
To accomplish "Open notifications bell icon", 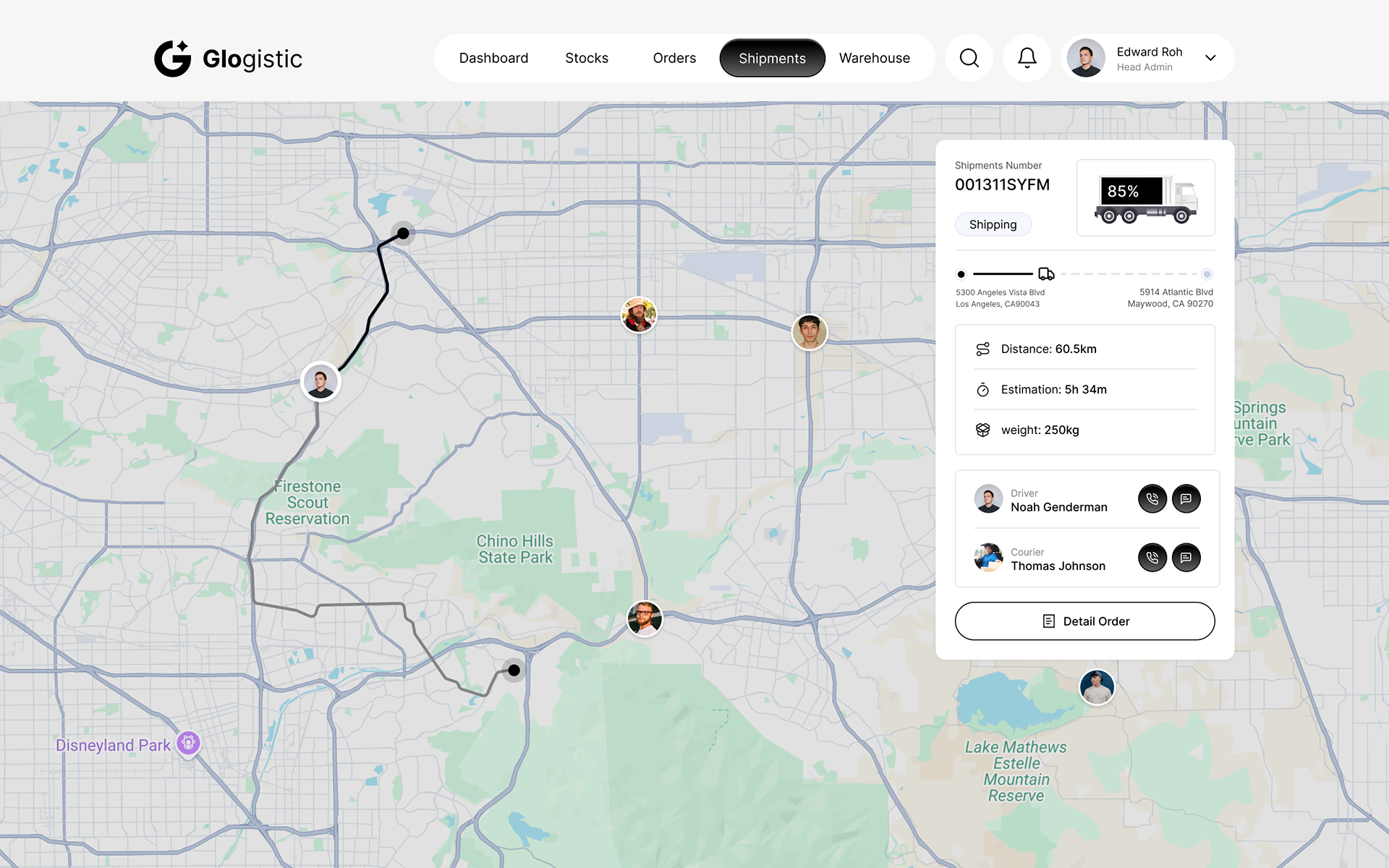I will click(1027, 58).
